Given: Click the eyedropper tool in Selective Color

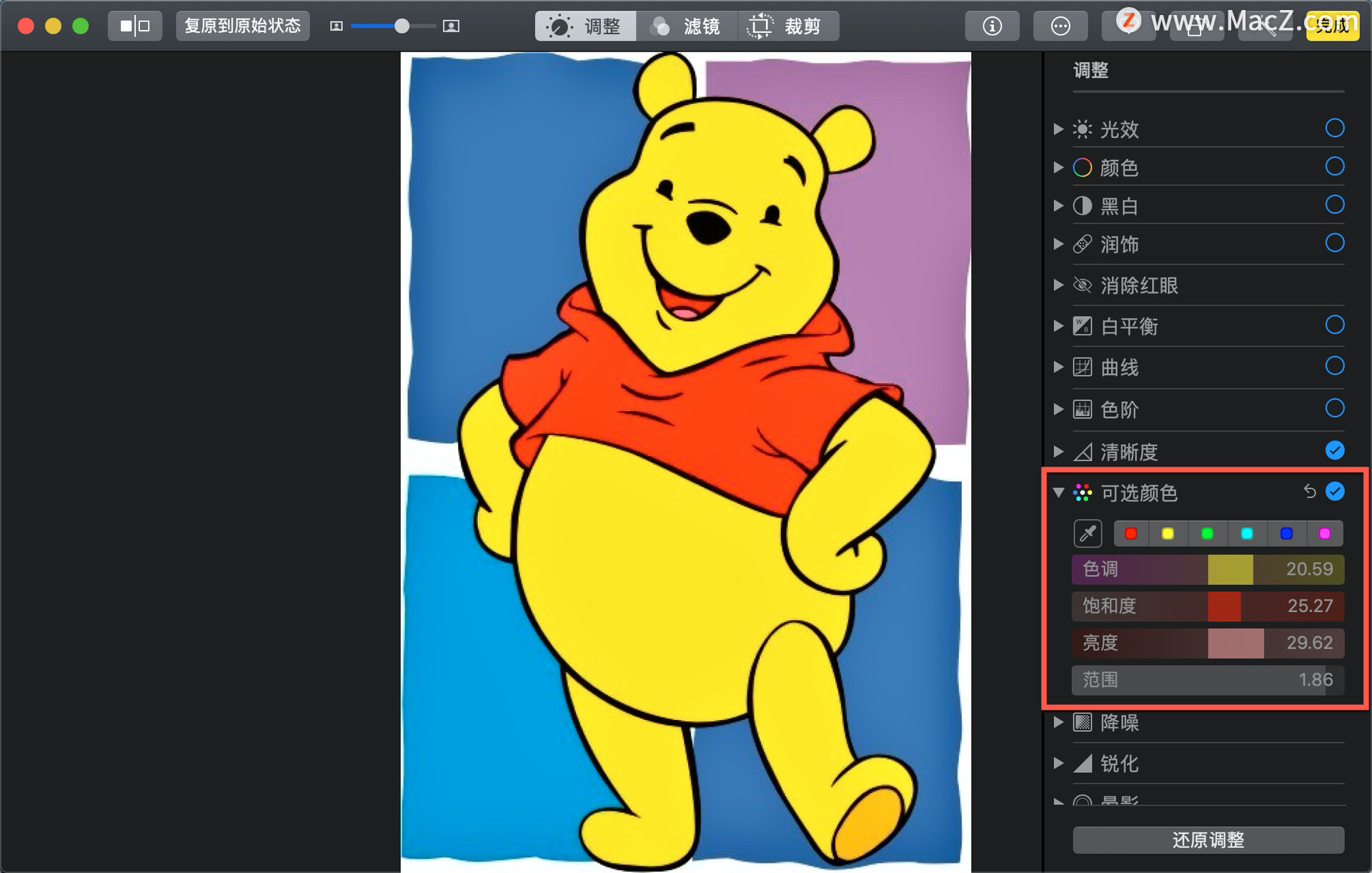Looking at the screenshot, I should [1088, 533].
